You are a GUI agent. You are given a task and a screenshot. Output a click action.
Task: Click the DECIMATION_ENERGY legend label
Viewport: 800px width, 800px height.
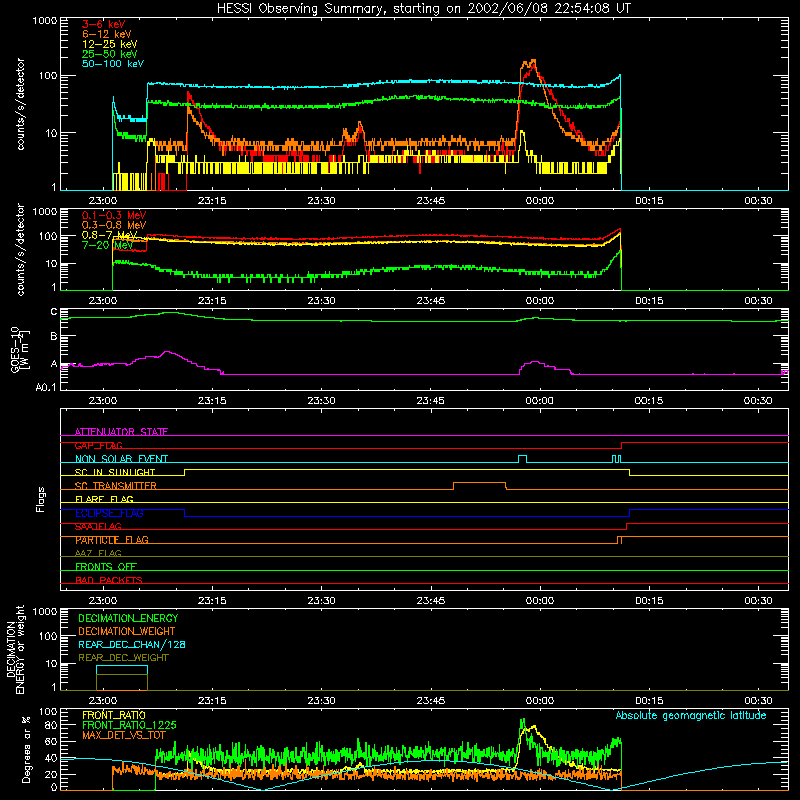click(x=128, y=618)
